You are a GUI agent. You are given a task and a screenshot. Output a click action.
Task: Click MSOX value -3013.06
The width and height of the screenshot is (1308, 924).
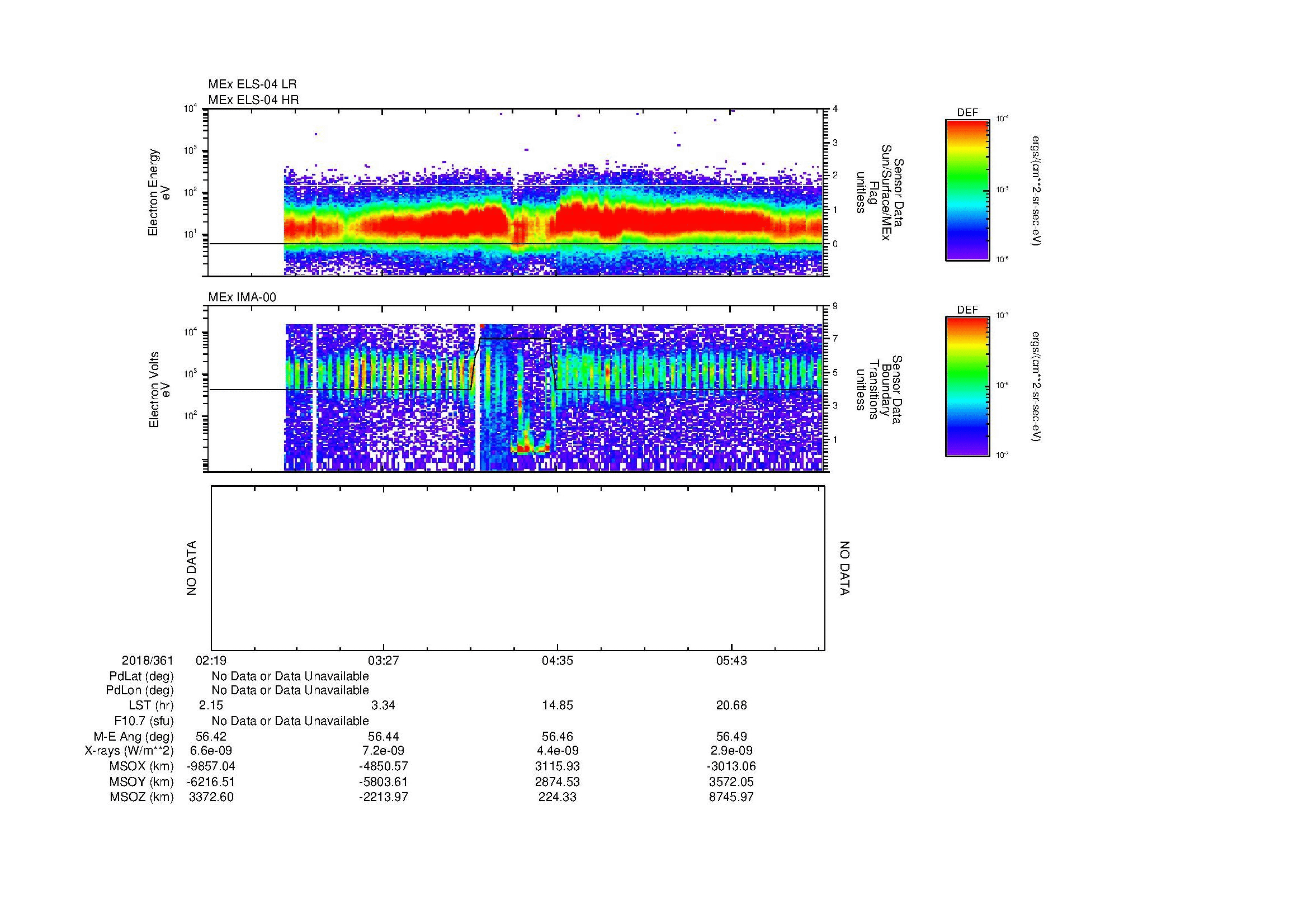[731, 766]
